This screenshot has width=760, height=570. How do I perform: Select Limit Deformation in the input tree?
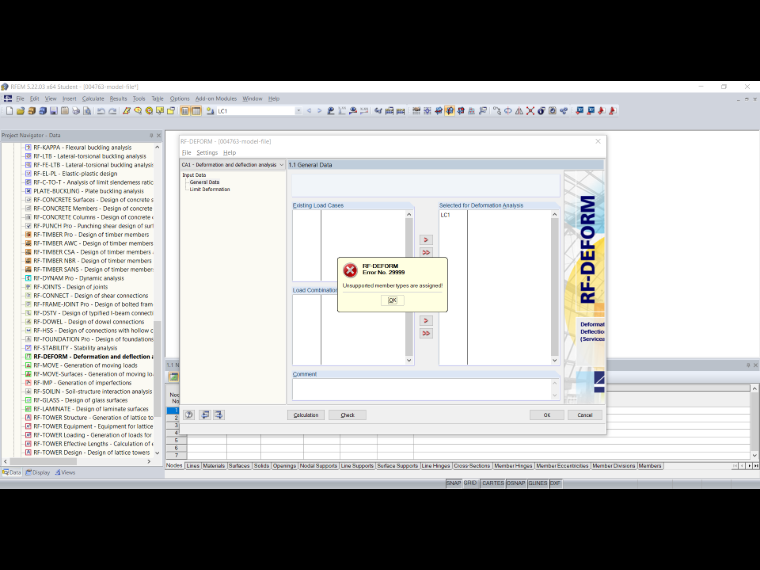[x=210, y=190]
